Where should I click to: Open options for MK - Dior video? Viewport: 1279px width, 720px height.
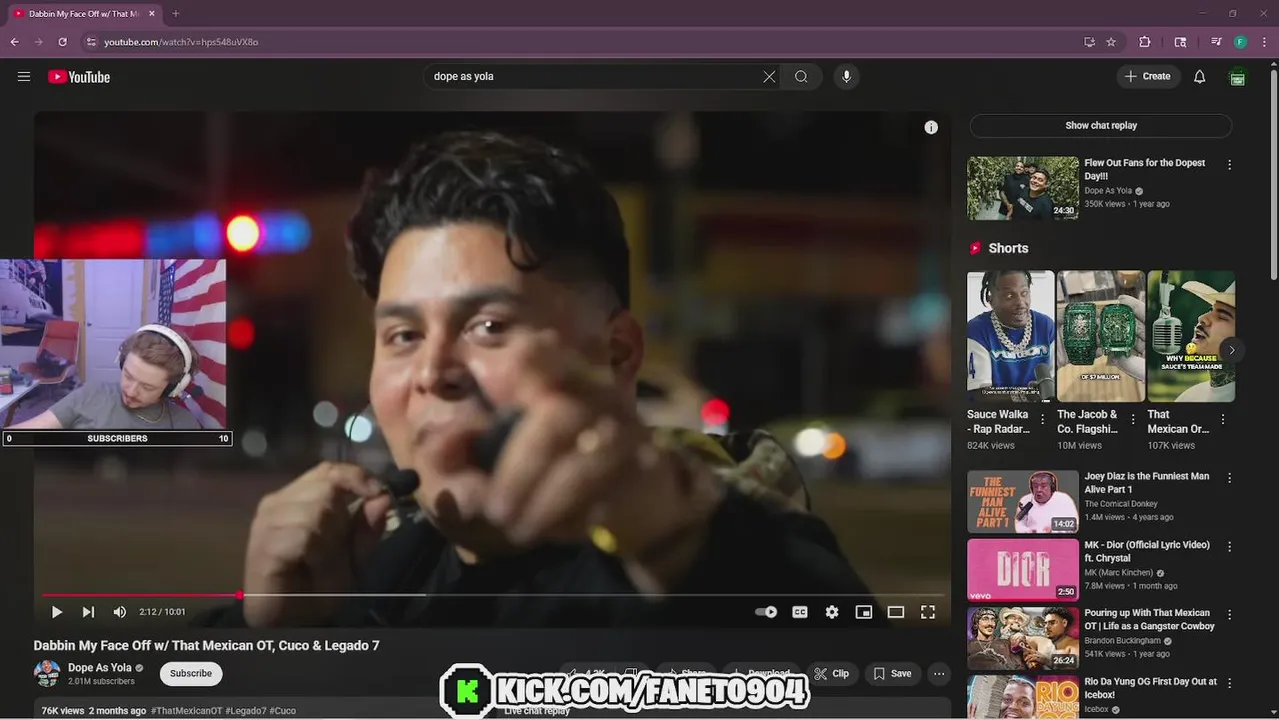[x=1229, y=547]
